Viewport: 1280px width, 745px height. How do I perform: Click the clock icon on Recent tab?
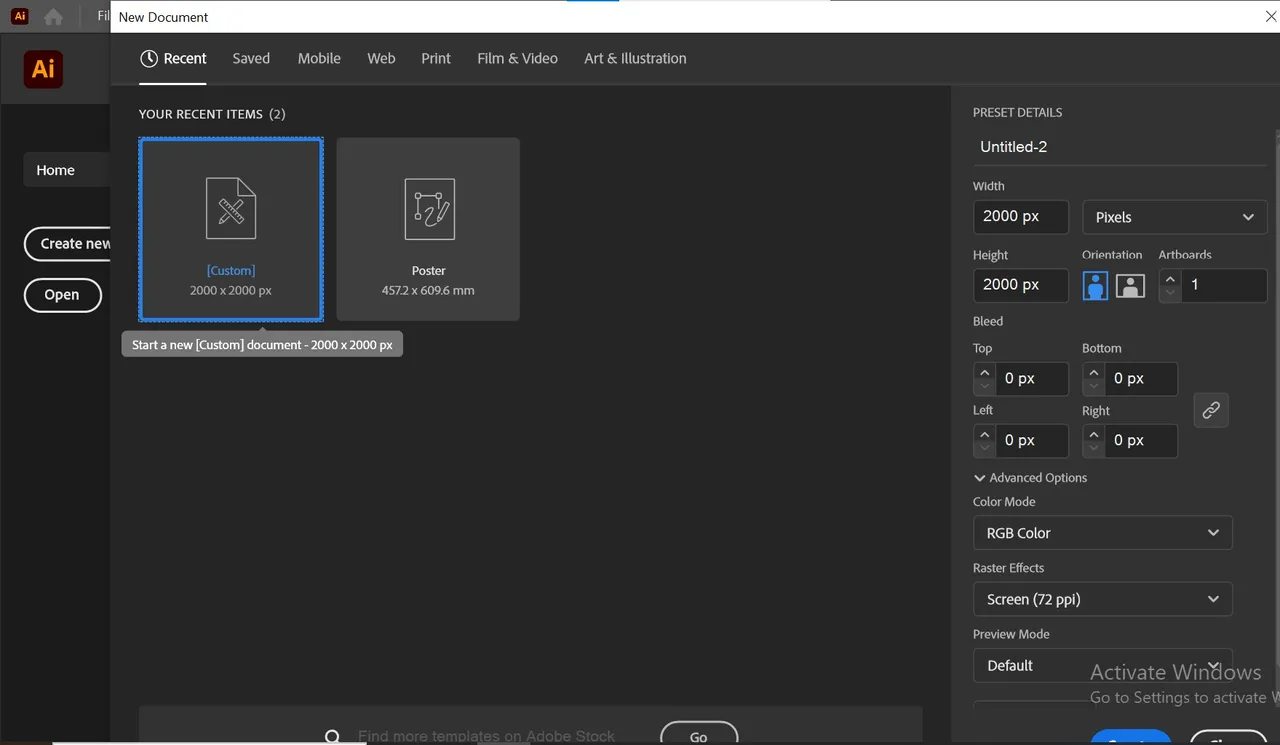149,58
